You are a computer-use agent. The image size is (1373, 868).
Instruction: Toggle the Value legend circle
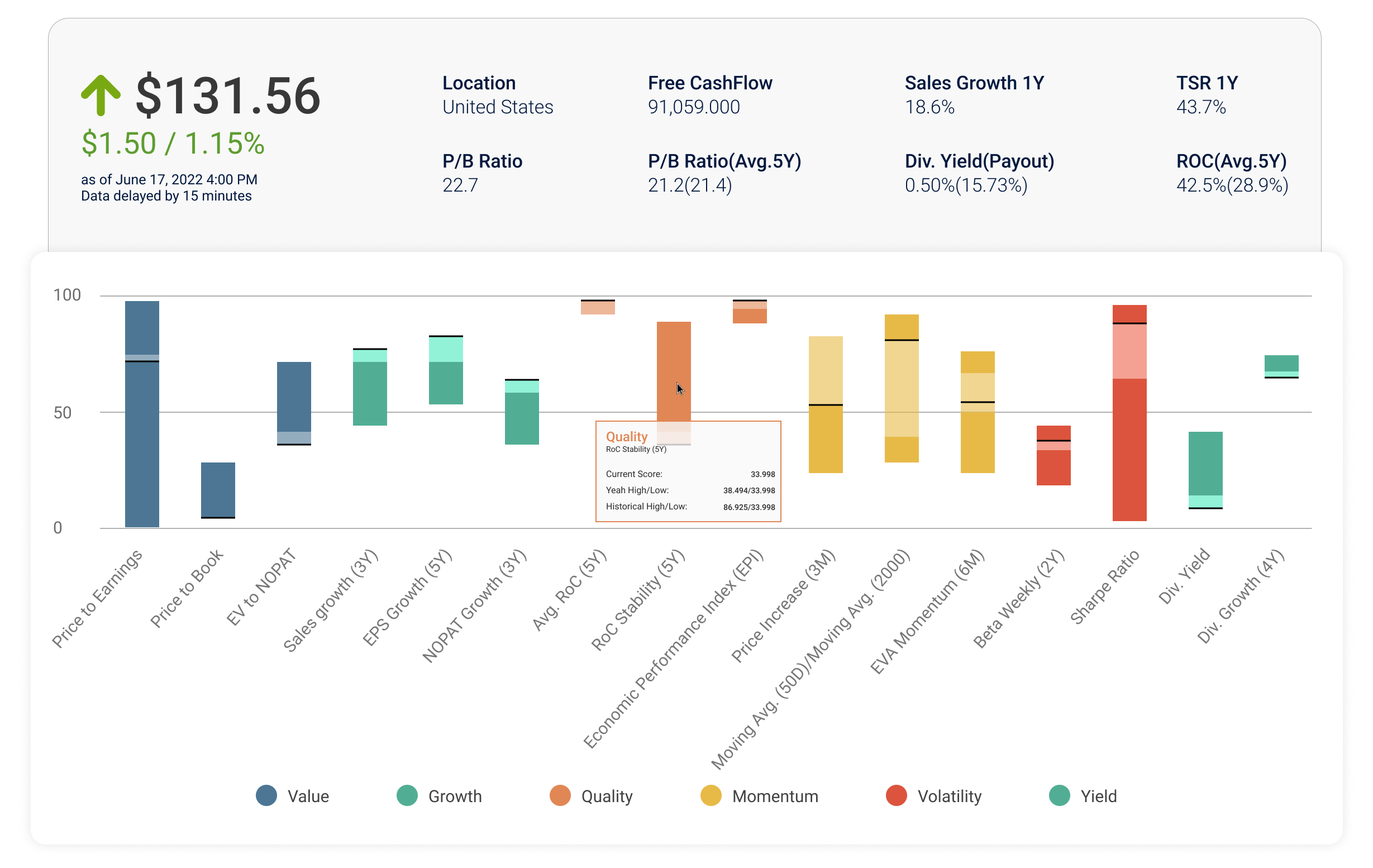[x=266, y=795]
